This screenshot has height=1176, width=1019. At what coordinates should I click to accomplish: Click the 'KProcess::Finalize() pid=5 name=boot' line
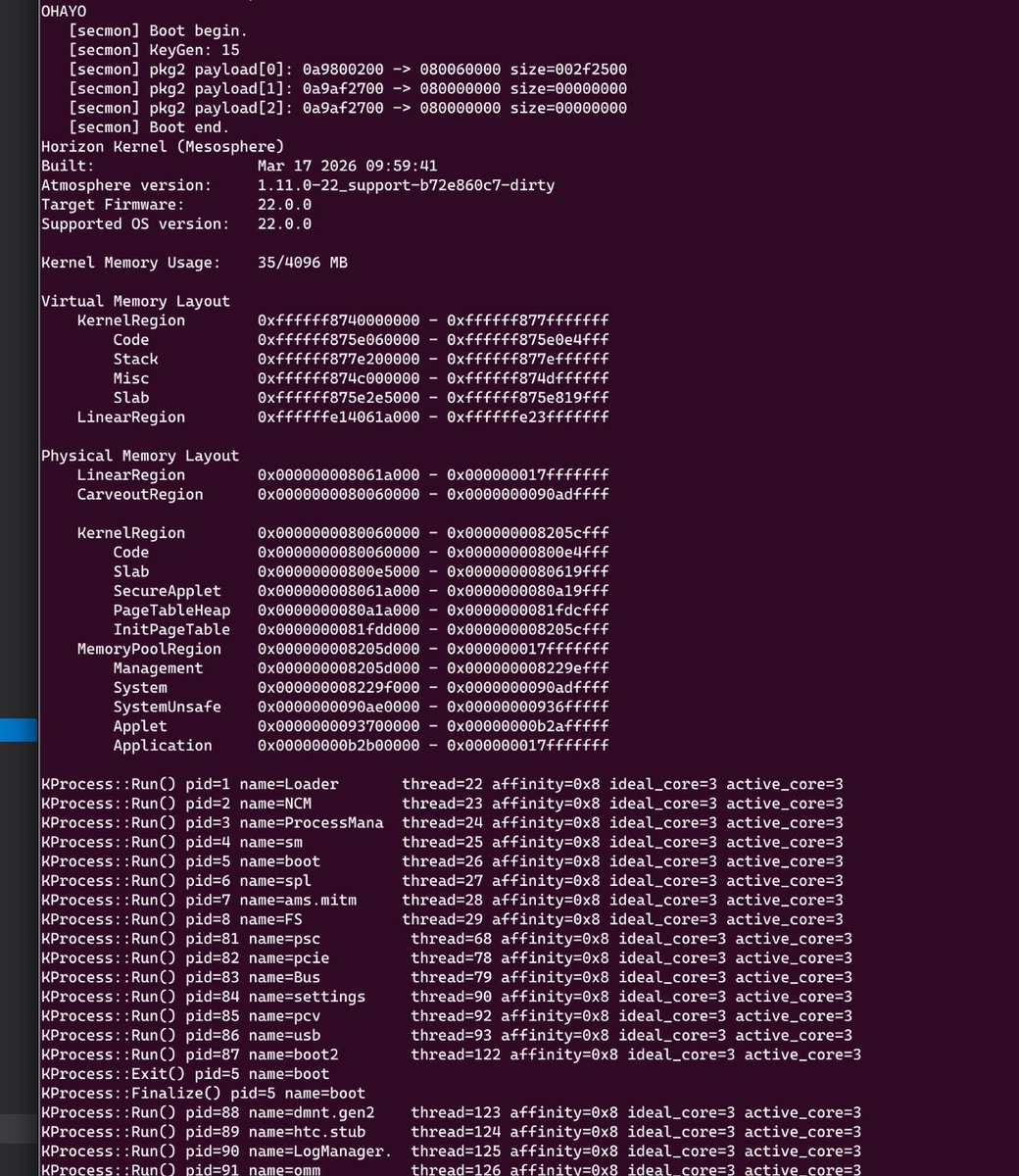pyautogui.click(x=203, y=1093)
